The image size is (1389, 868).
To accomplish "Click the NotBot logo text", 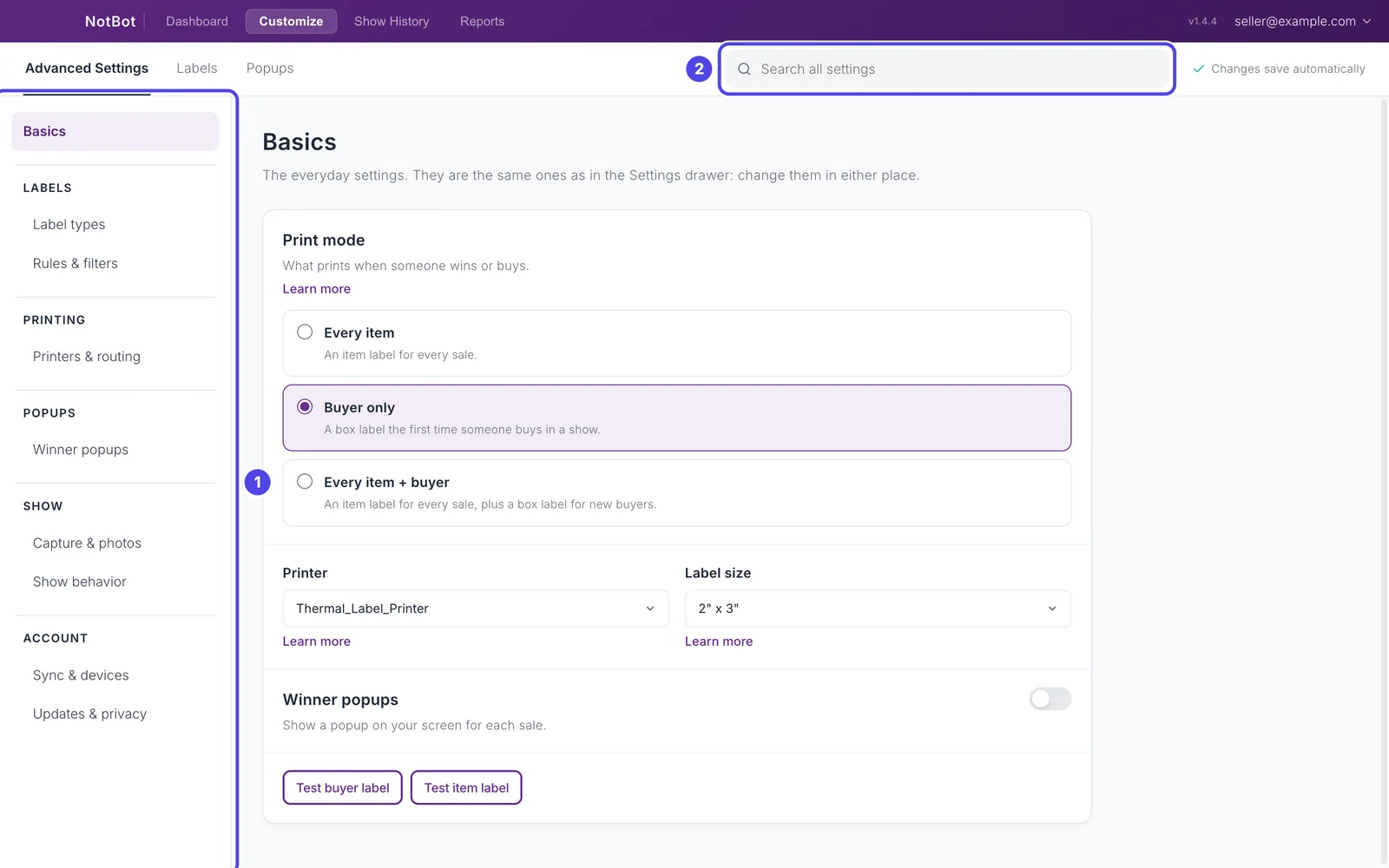I will coord(110,21).
